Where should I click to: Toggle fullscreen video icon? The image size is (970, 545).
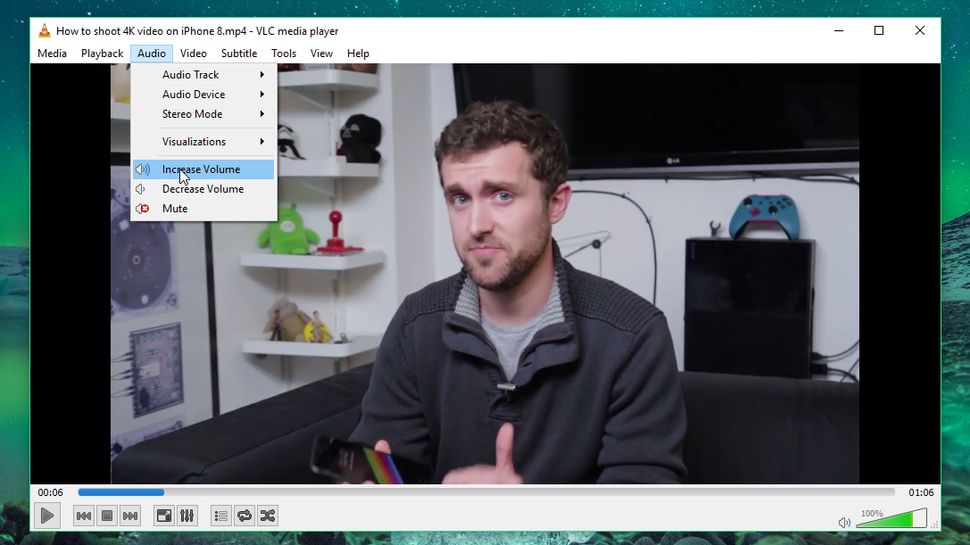(164, 515)
